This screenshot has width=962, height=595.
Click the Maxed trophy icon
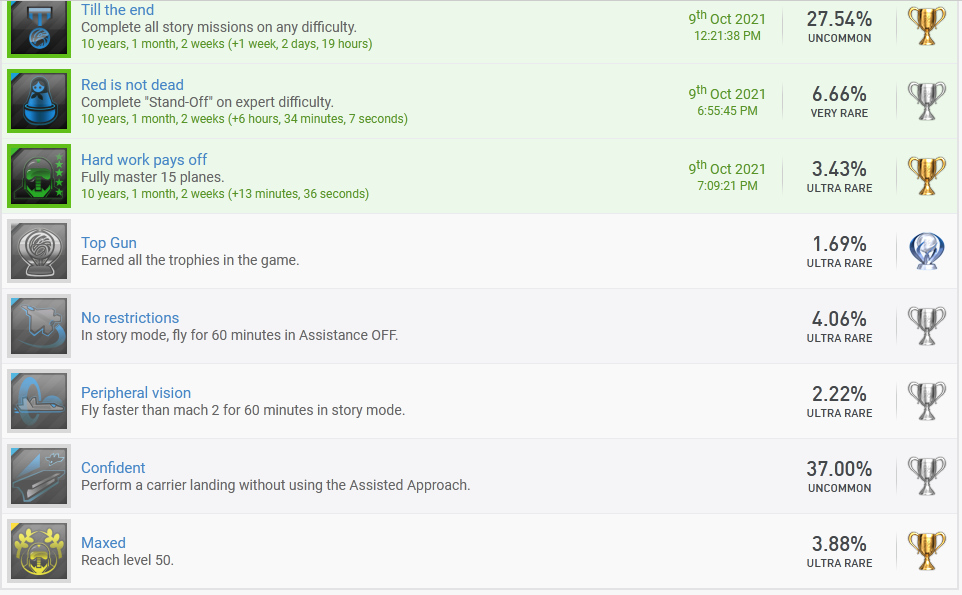coord(40,551)
